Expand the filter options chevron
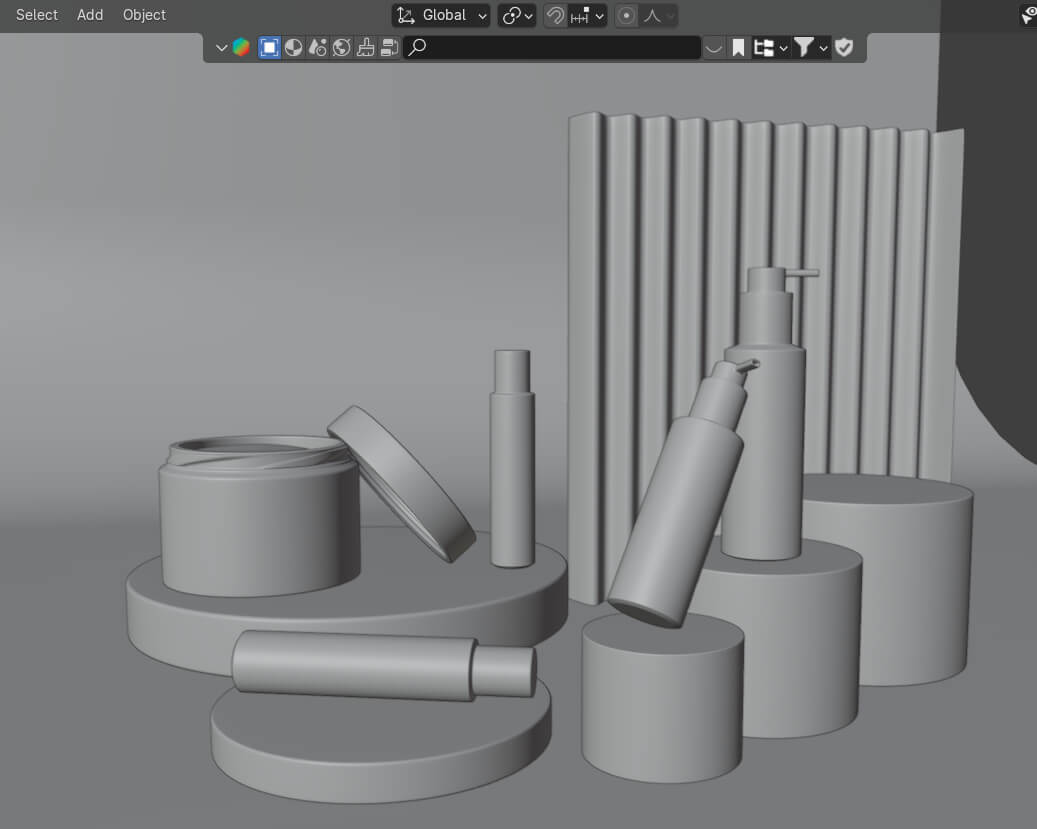 (x=823, y=48)
